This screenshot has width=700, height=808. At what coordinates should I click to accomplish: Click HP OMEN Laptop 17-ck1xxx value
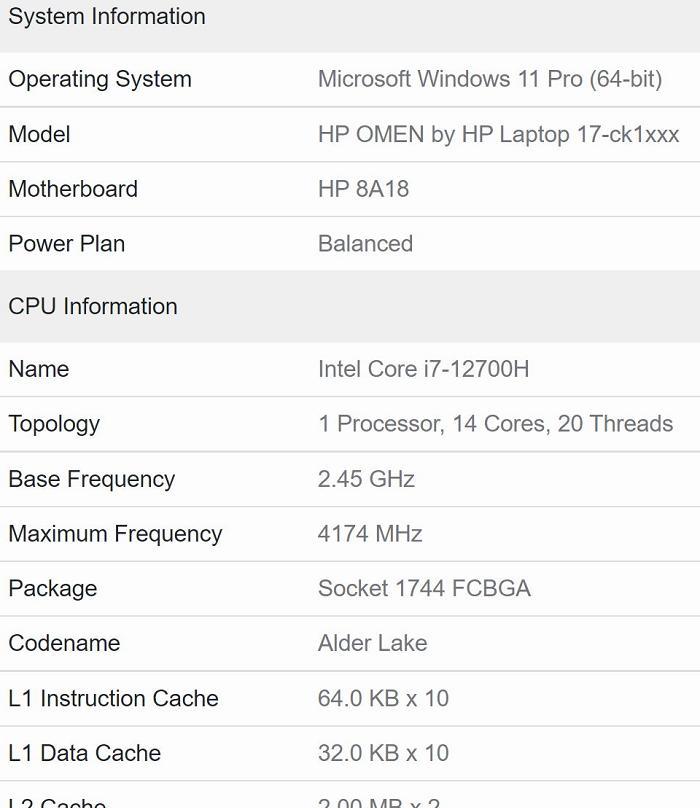click(x=498, y=134)
